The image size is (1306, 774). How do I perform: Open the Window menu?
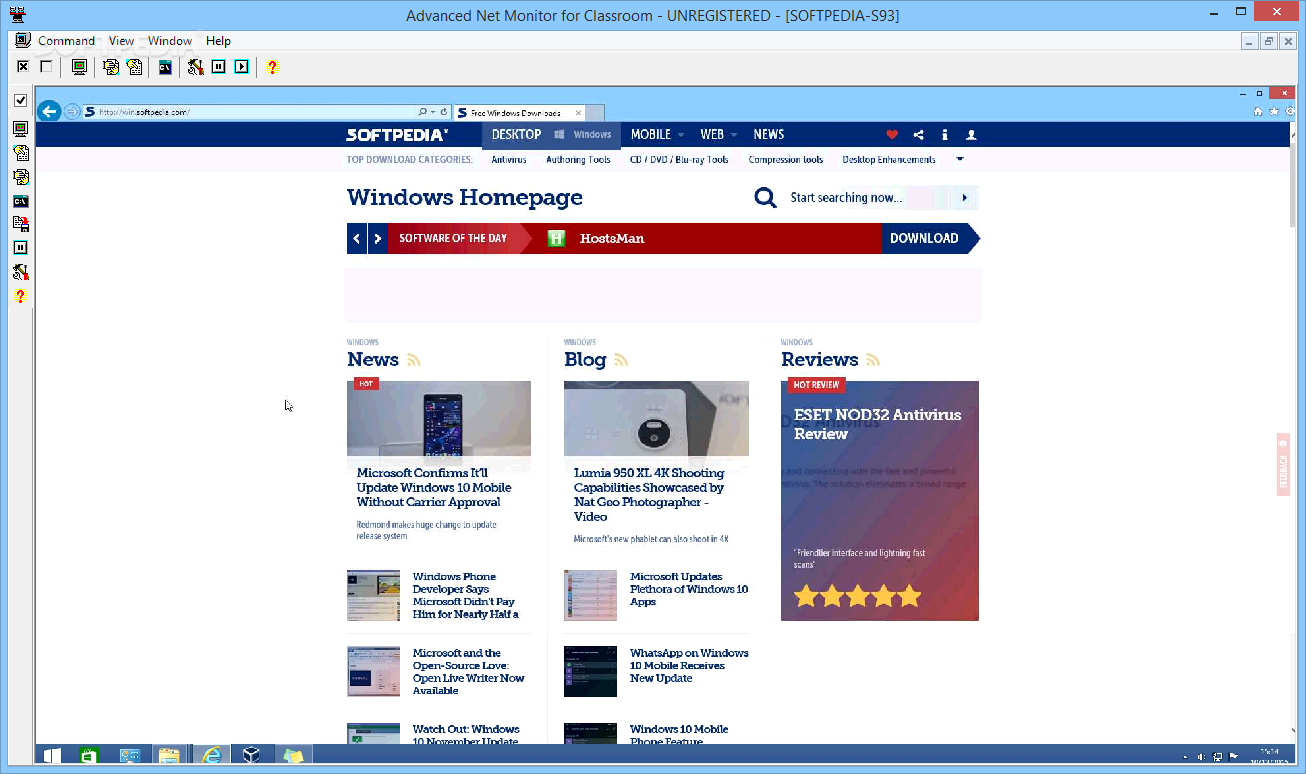point(170,41)
